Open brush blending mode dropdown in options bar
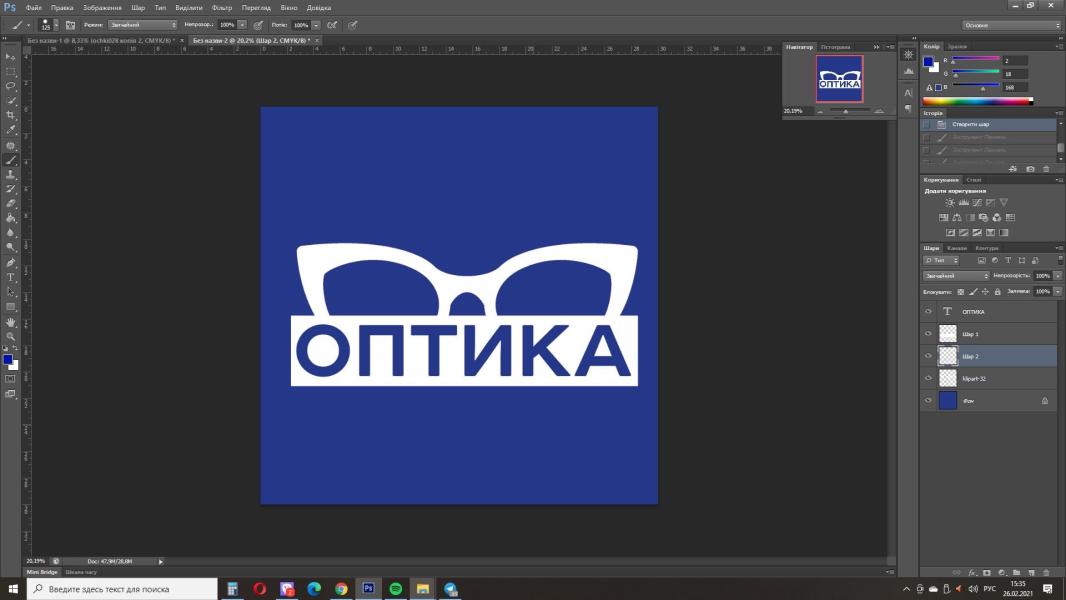The width and height of the screenshot is (1066, 600). pos(142,25)
